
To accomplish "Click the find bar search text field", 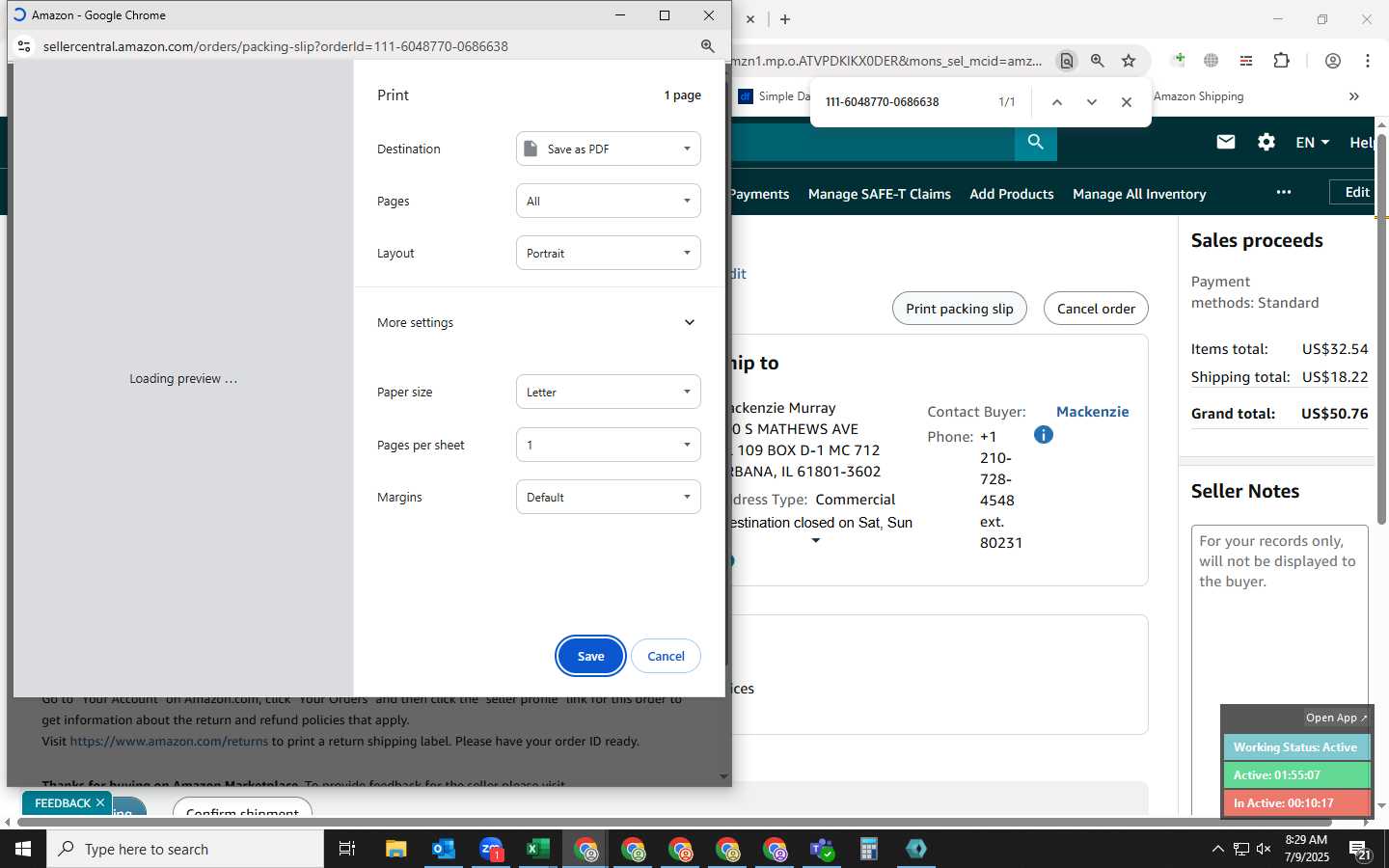I will click(x=902, y=101).
